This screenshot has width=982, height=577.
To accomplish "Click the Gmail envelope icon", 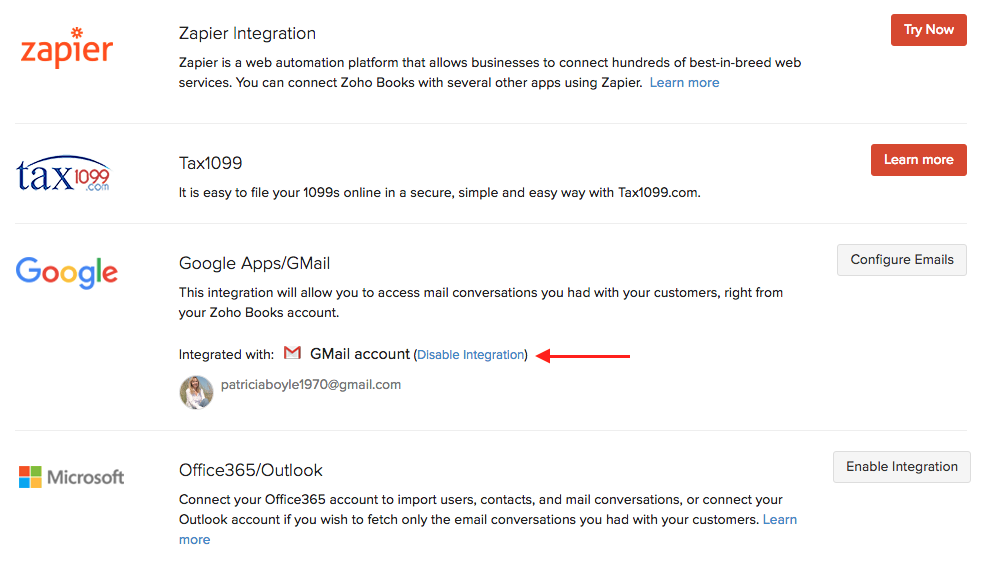I will coord(292,354).
